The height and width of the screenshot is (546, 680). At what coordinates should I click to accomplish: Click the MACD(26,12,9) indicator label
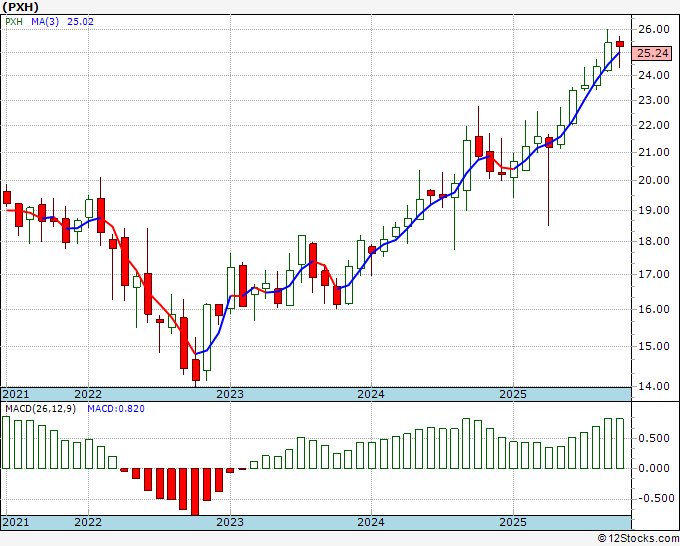tap(40, 409)
